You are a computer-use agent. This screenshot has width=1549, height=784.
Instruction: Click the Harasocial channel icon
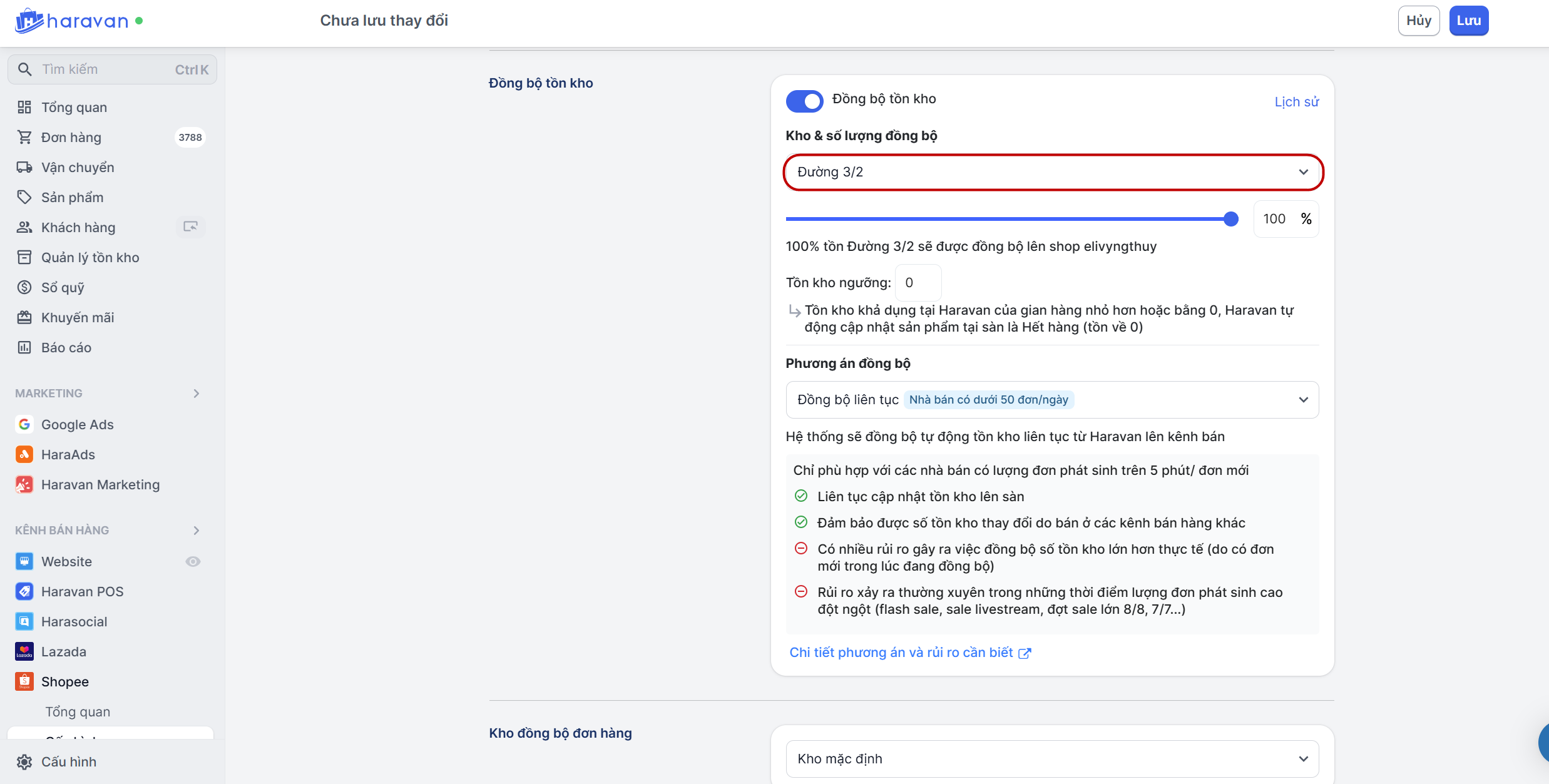pos(24,621)
